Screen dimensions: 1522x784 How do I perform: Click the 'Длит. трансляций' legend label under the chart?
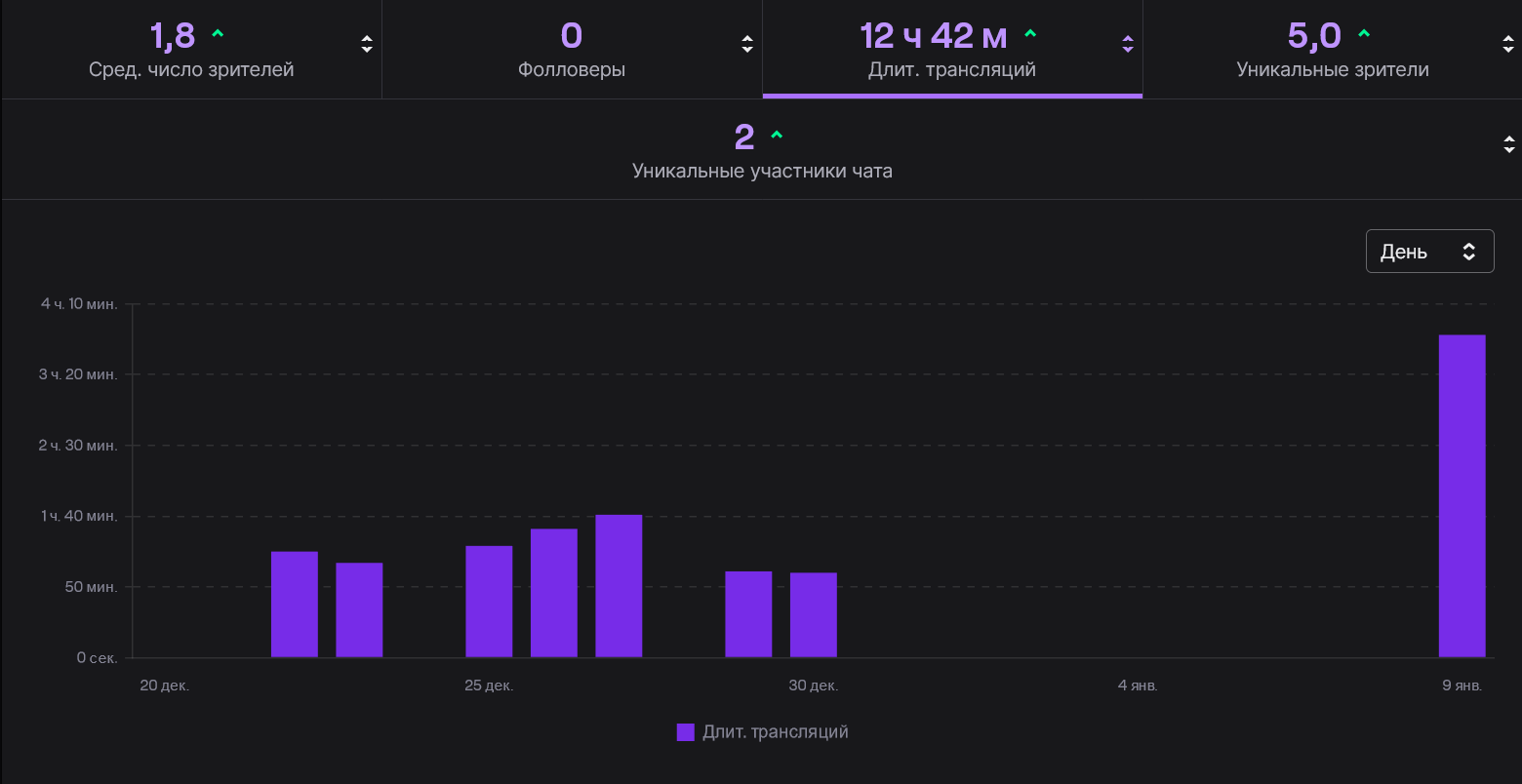[x=776, y=732]
